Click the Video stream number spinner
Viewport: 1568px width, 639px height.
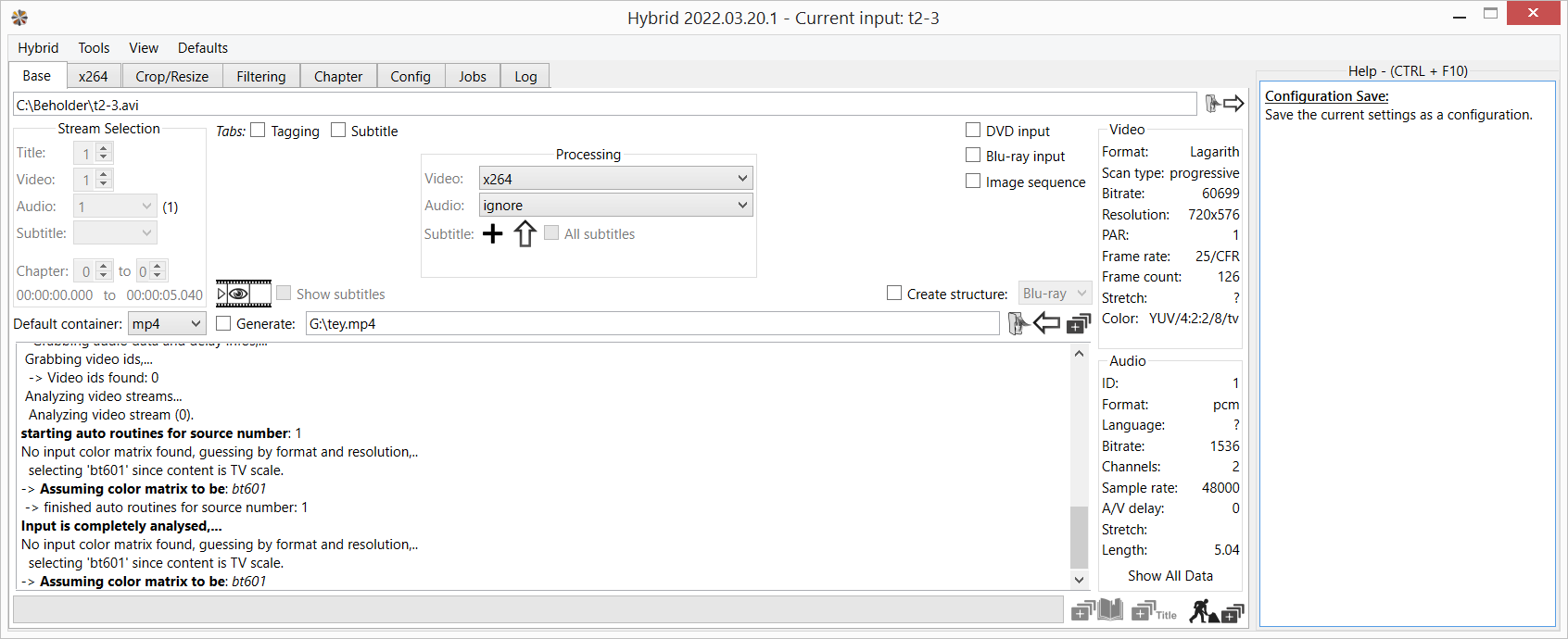pos(93,180)
